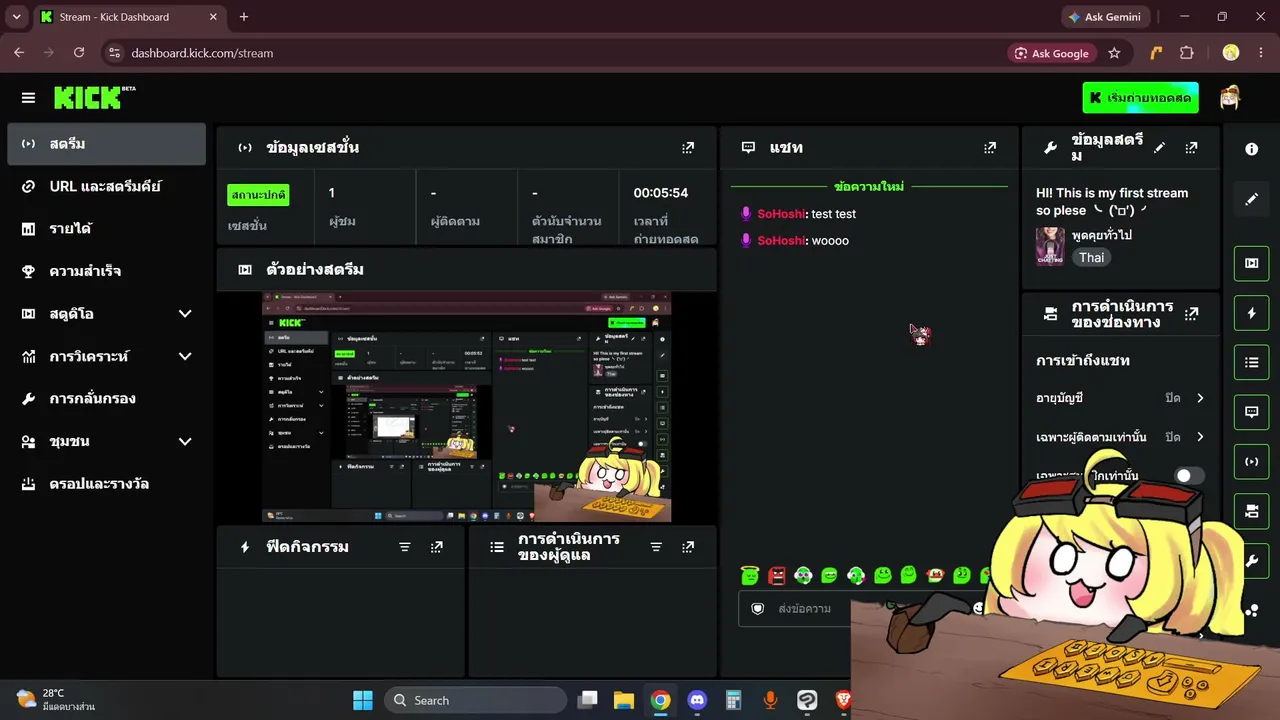Open สตรีม in the sidebar

(106, 144)
